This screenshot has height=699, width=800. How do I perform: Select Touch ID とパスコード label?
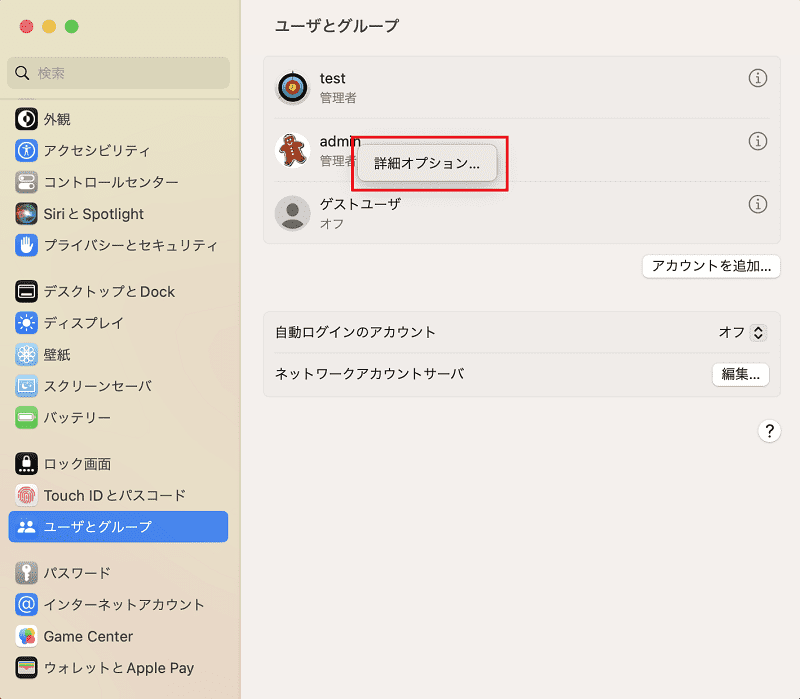click(x=115, y=495)
